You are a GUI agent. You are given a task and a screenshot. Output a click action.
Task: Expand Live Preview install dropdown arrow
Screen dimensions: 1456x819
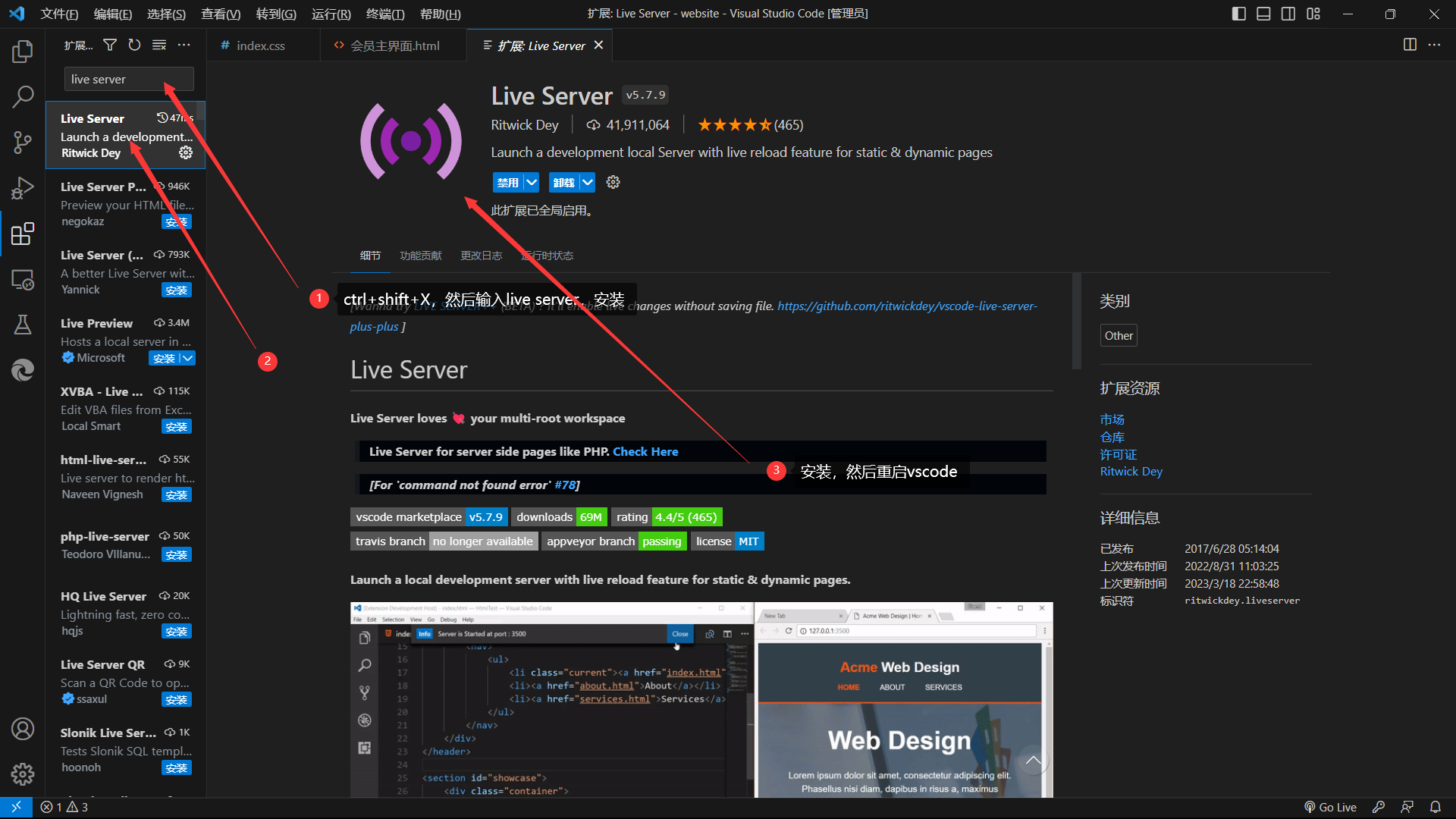187,358
